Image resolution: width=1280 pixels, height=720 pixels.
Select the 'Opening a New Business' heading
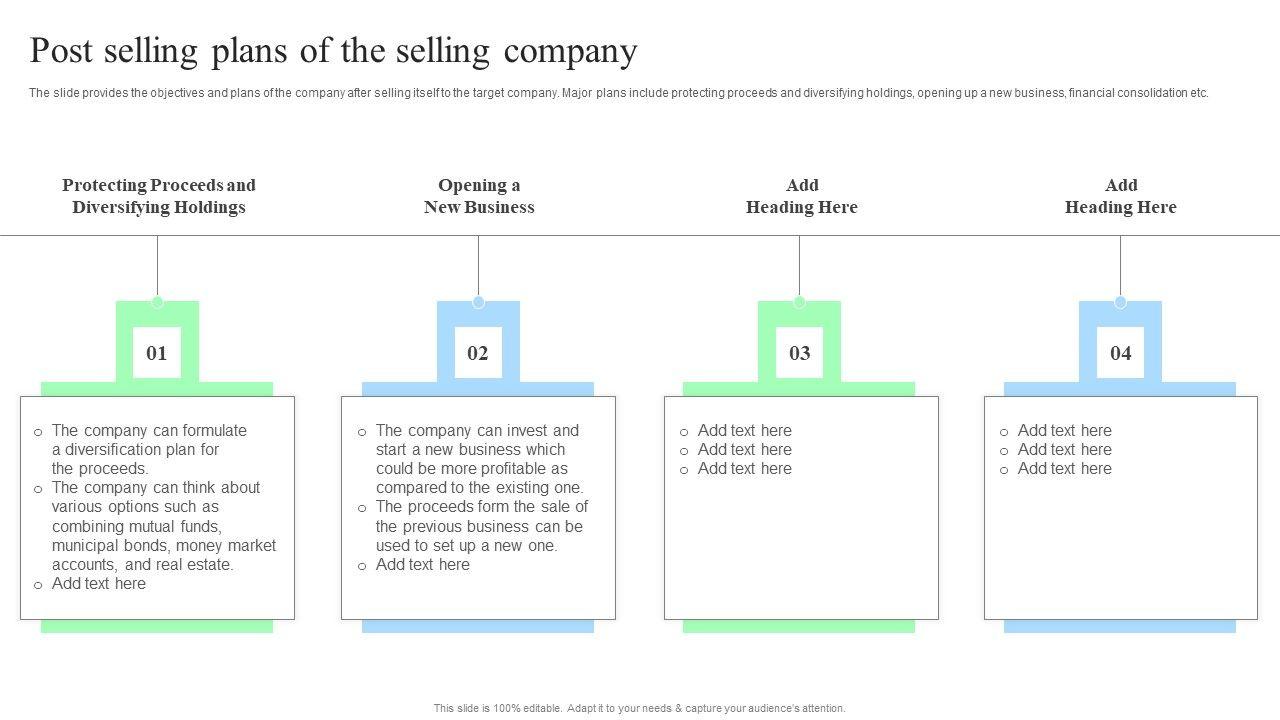pyautogui.click(x=479, y=196)
